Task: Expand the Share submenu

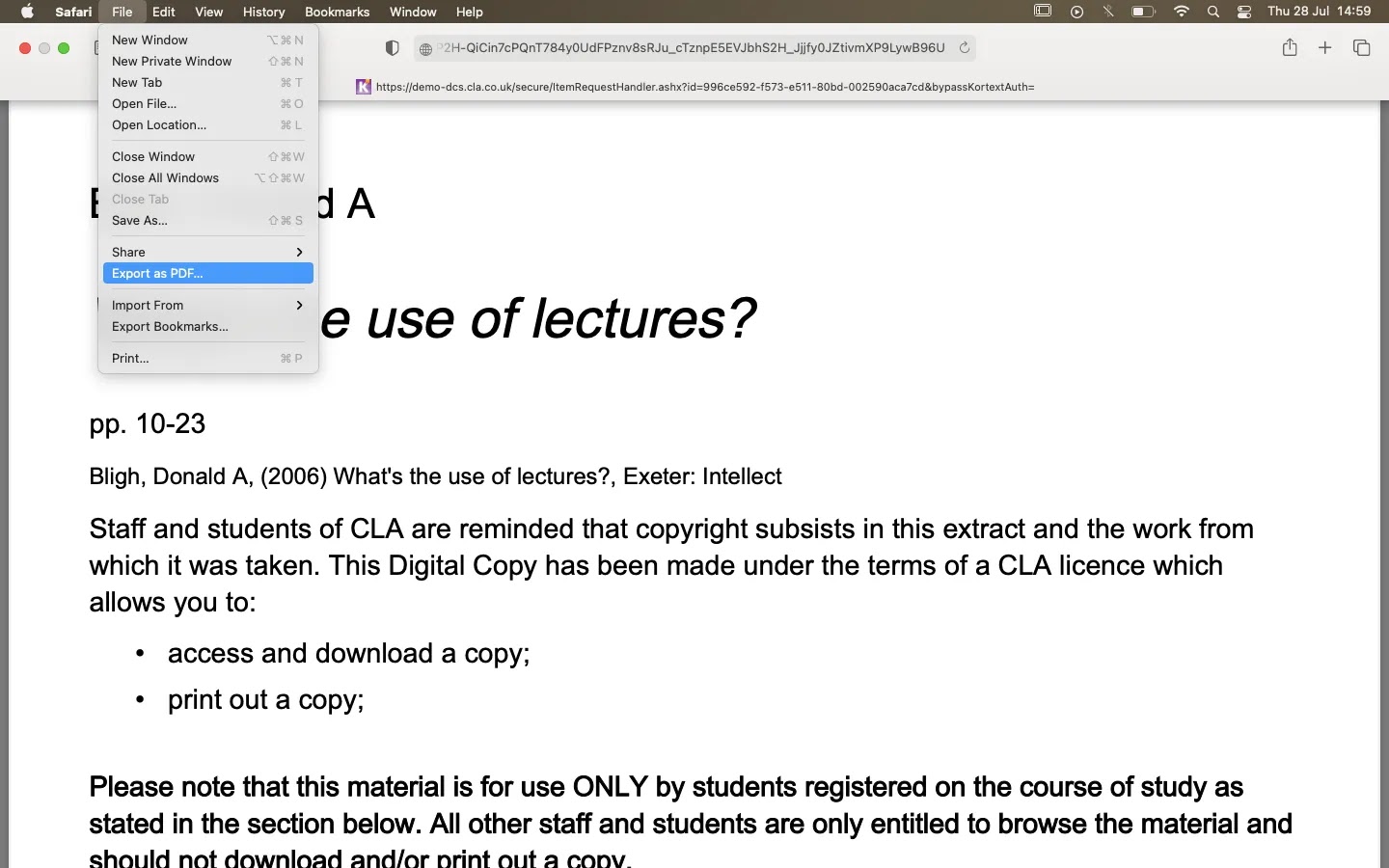Action: 207,252
